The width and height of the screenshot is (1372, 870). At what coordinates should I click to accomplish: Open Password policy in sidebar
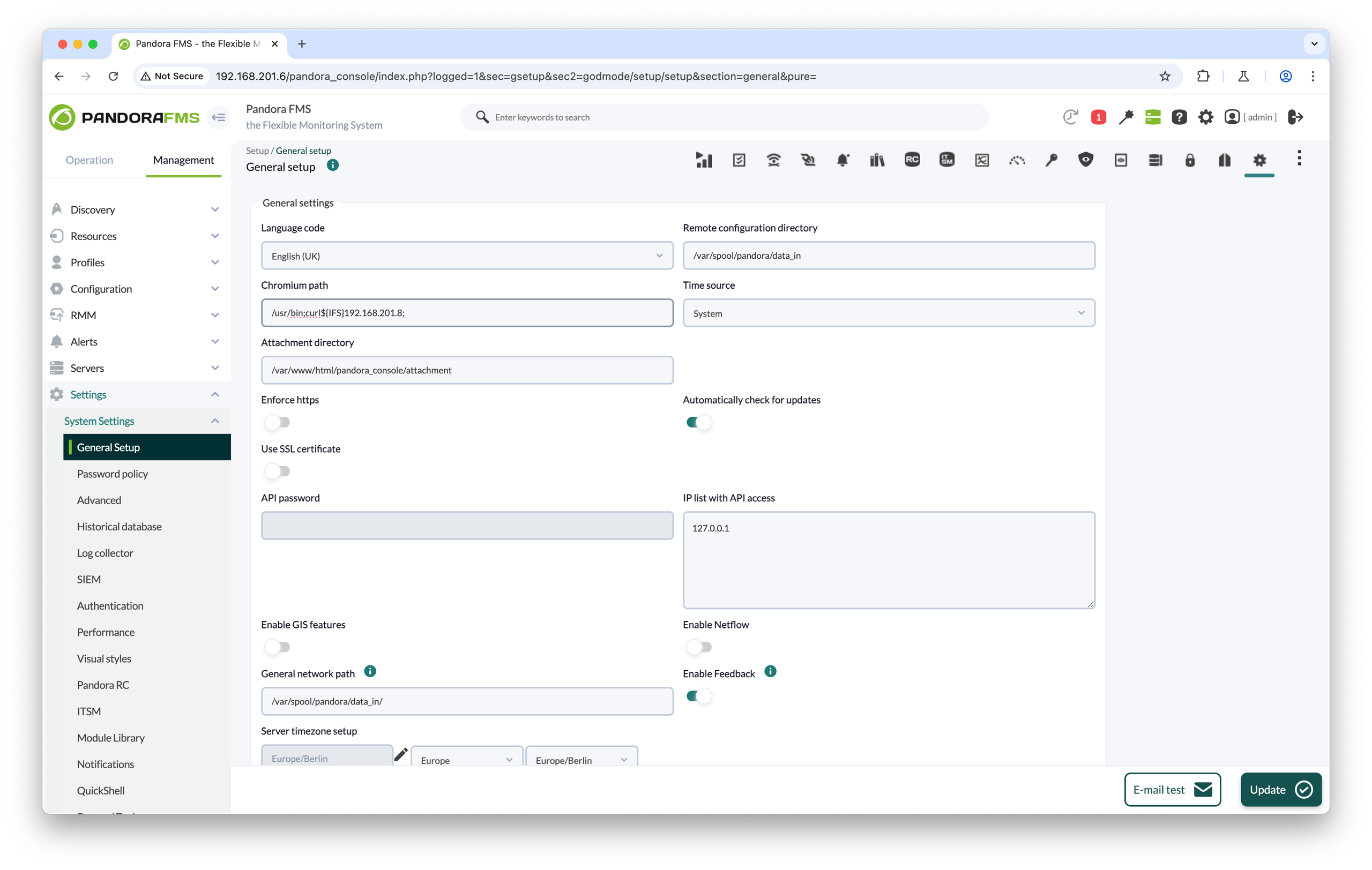tap(112, 474)
